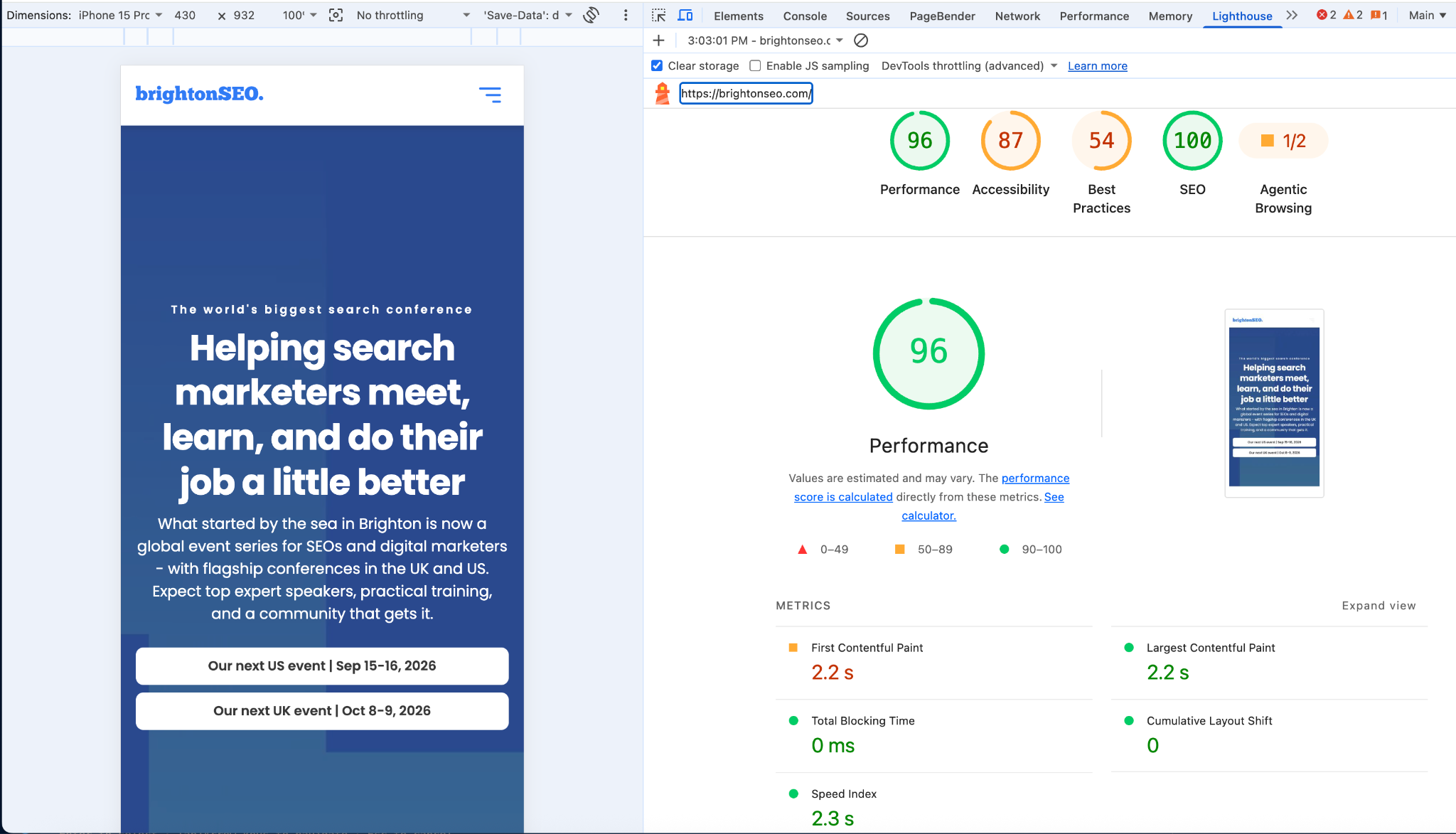Click the Agentic Browsing 1/2 badge
Image resolution: width=1456 pixels, height=834 pixels.
tap(1283, 141)
